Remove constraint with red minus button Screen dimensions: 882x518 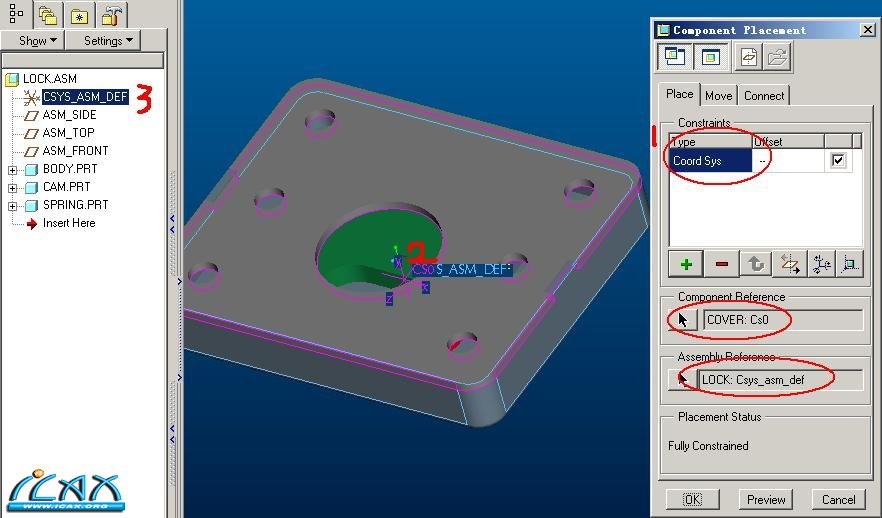tap(722, 264)
